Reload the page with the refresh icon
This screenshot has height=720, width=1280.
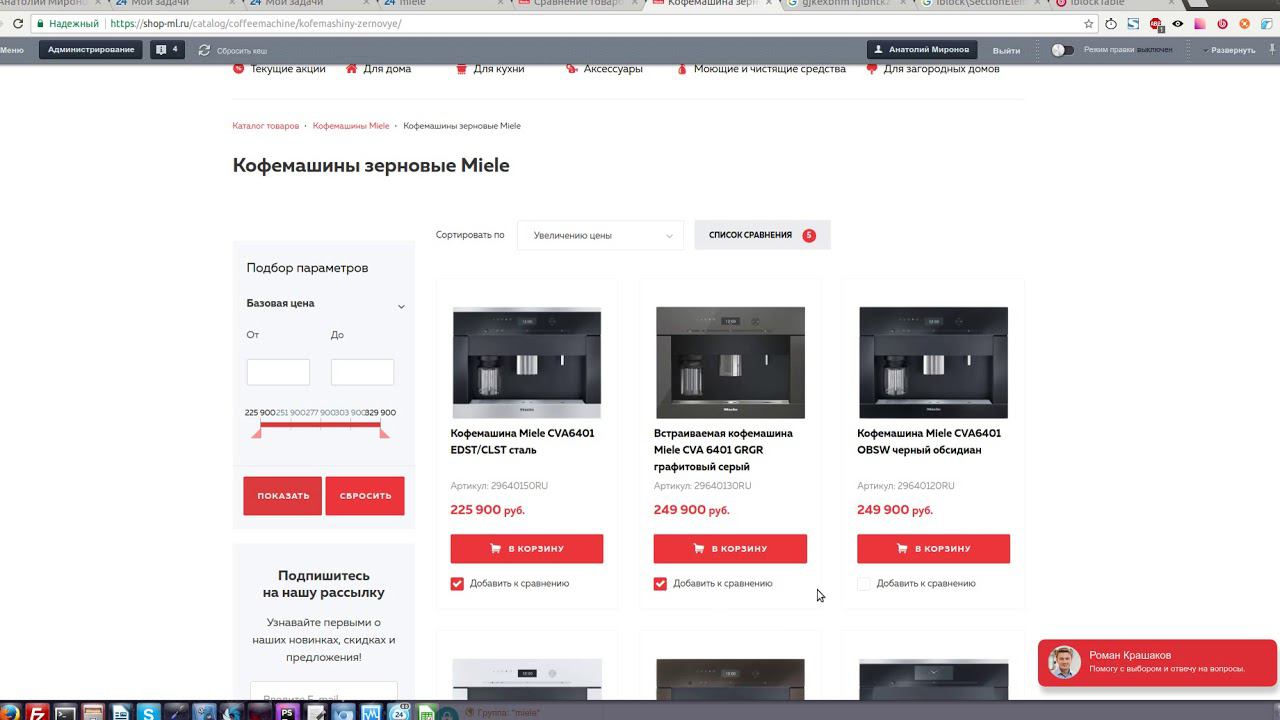[x=18, y=24]
